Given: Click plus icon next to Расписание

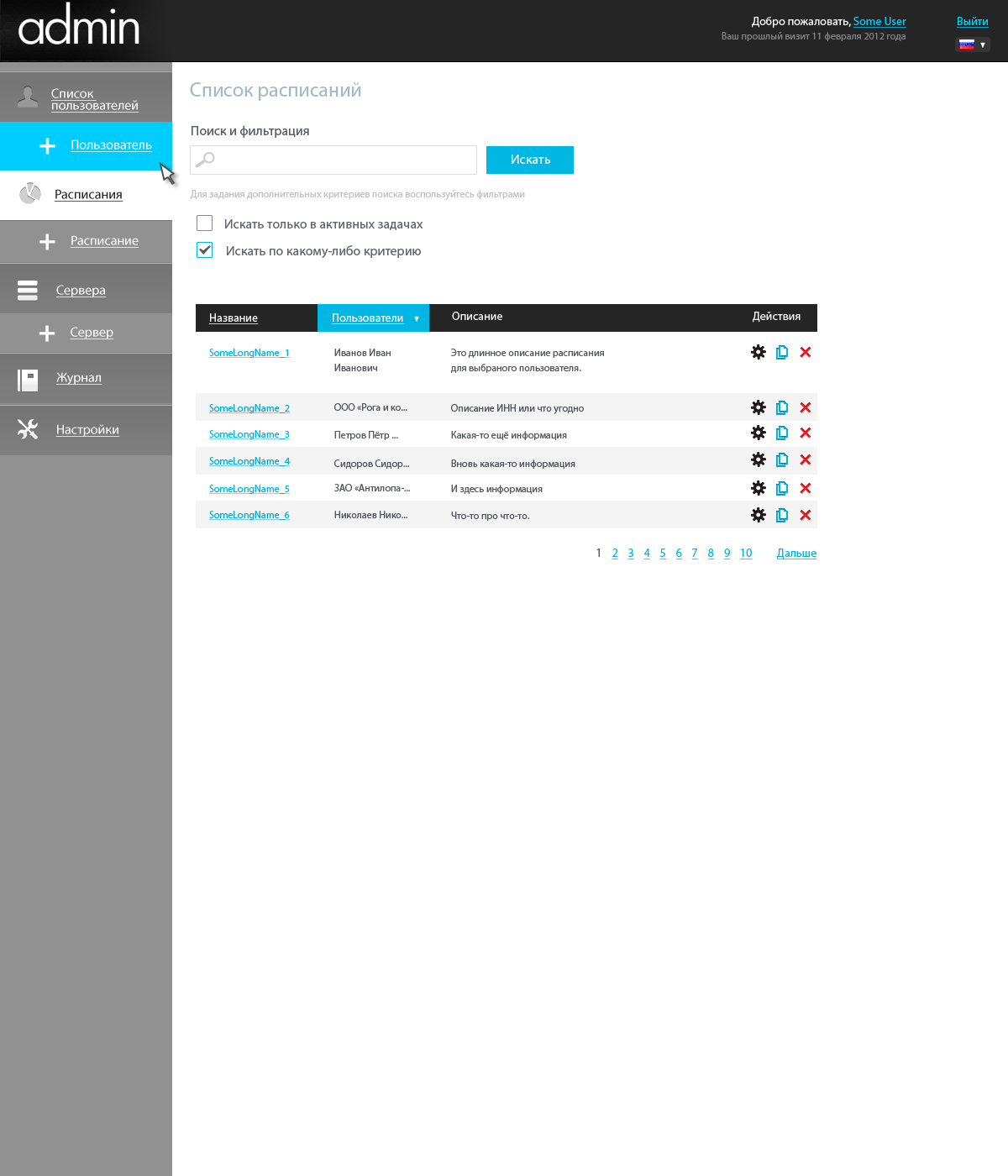Looking at the screenshot, I should (x=47, y=242).
